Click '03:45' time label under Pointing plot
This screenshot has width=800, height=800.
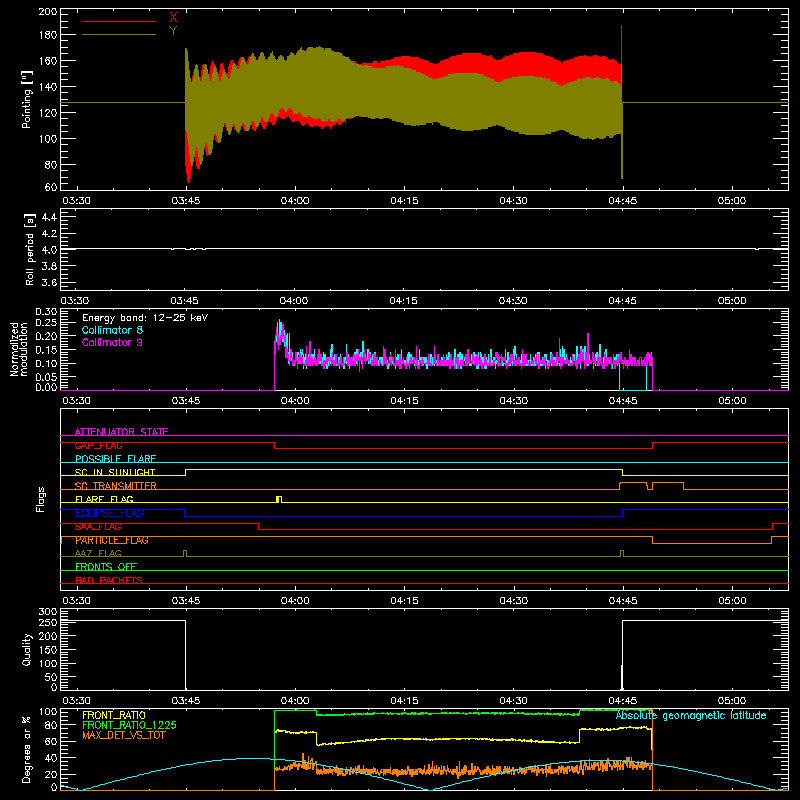click(185, 201)
